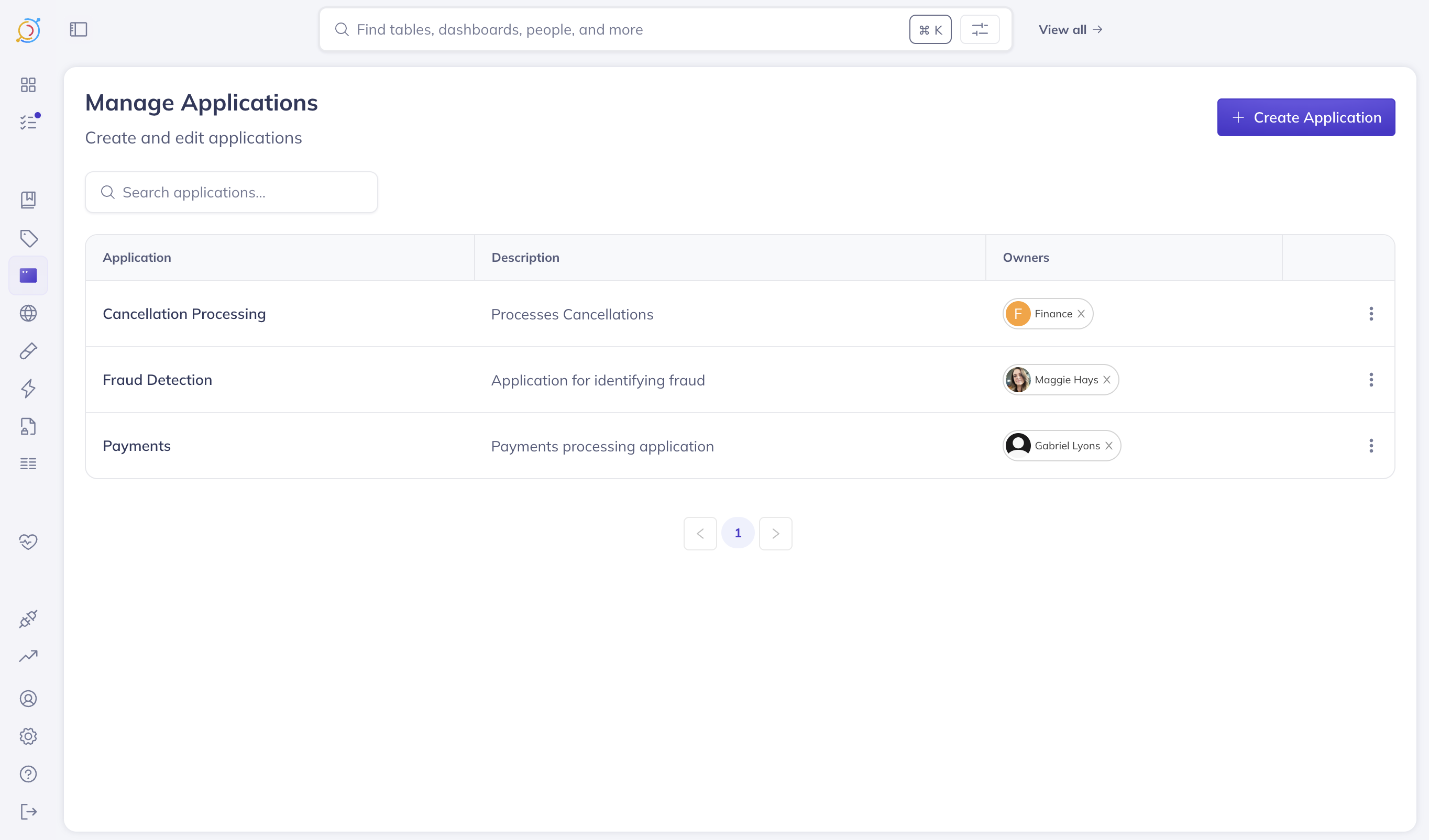Viewport: 1429px width, 840px height.
Task: Open the dashboard grid icon in sidebar
Action: point(28,85)
